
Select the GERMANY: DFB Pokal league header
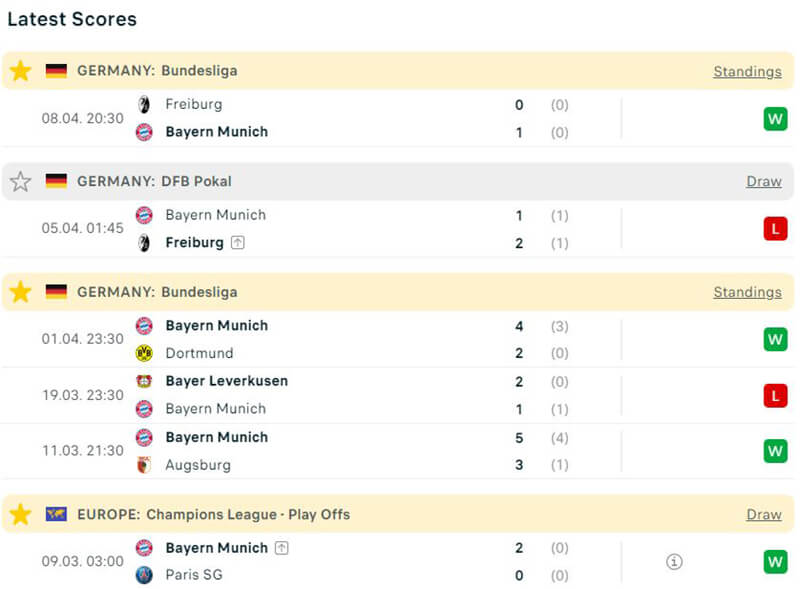click(154, 182)
